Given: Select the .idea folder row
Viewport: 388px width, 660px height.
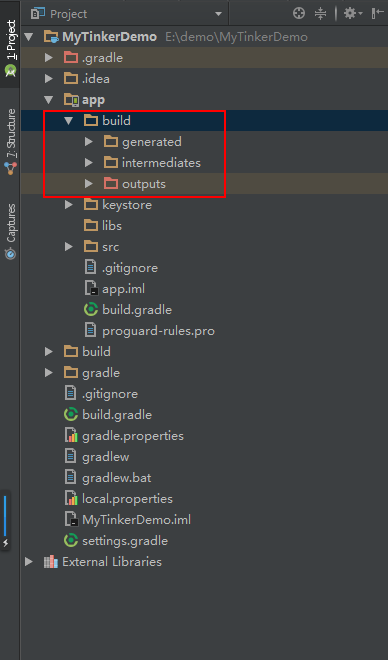Looking at the screenshot, I should coord(204,79).
